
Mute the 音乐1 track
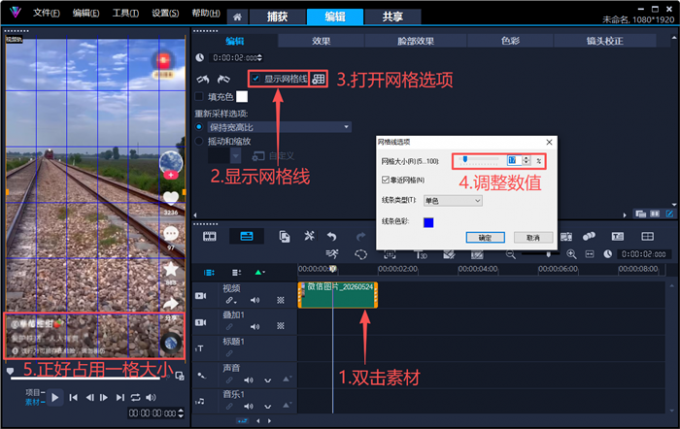click(248, 406)
